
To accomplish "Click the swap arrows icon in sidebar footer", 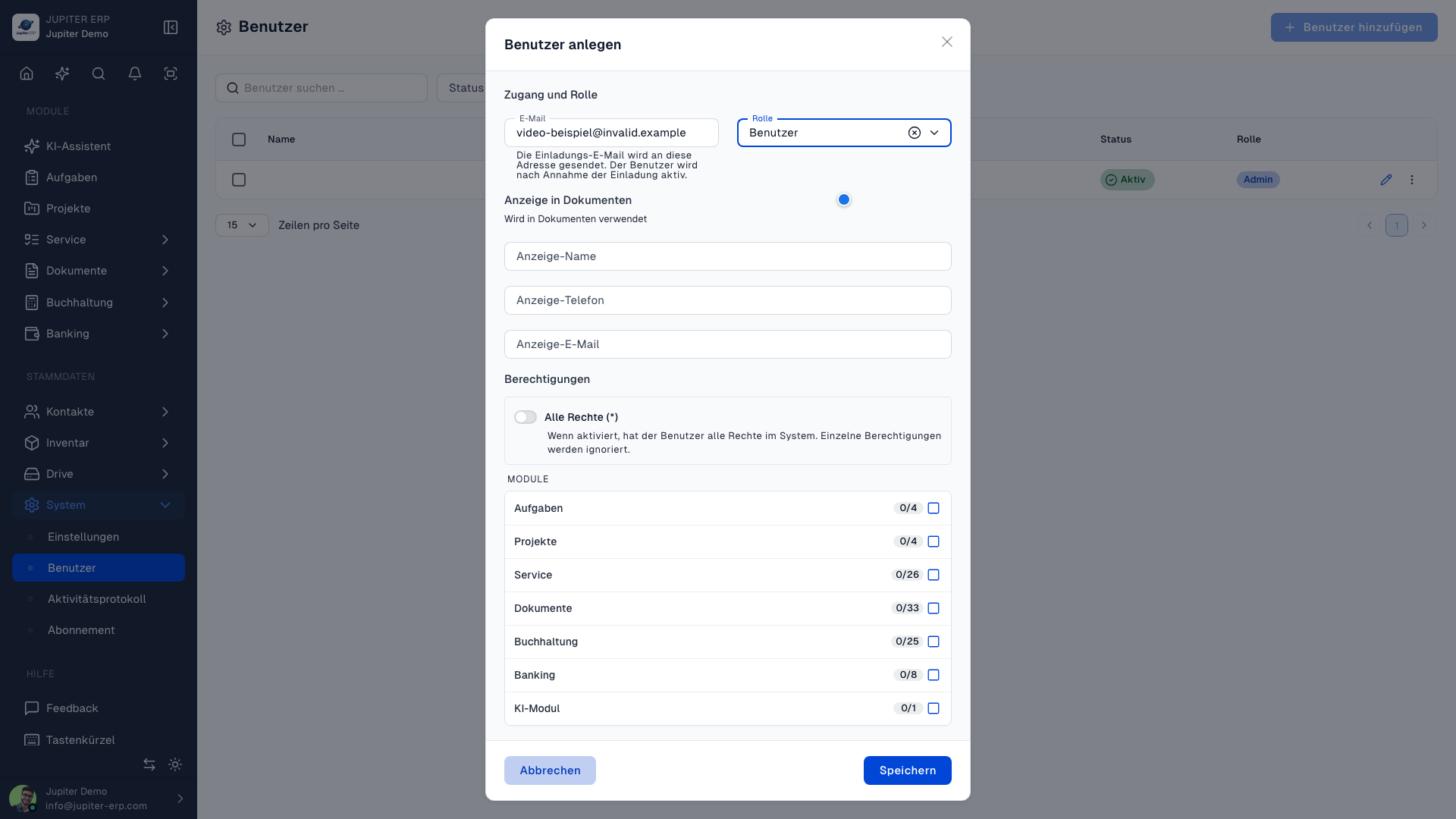I will point(149,764).
